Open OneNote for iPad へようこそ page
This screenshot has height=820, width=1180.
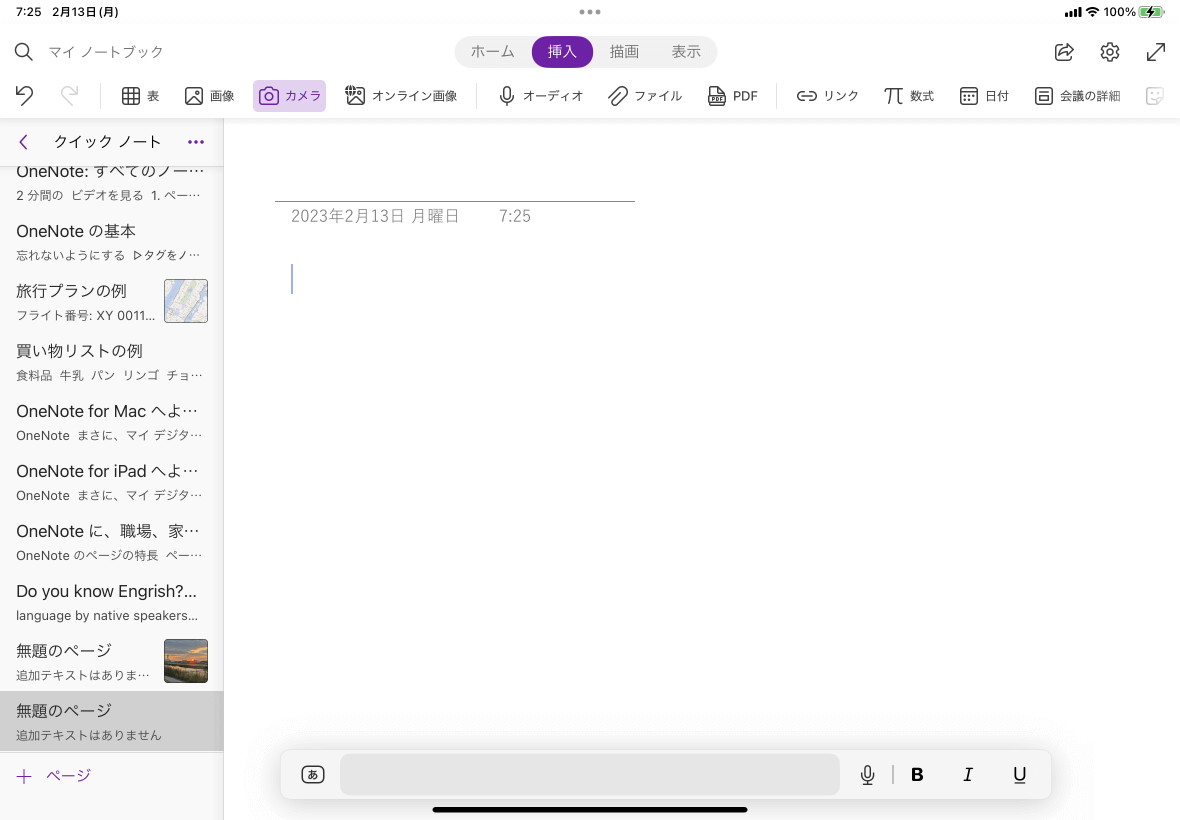click(111, 482)
